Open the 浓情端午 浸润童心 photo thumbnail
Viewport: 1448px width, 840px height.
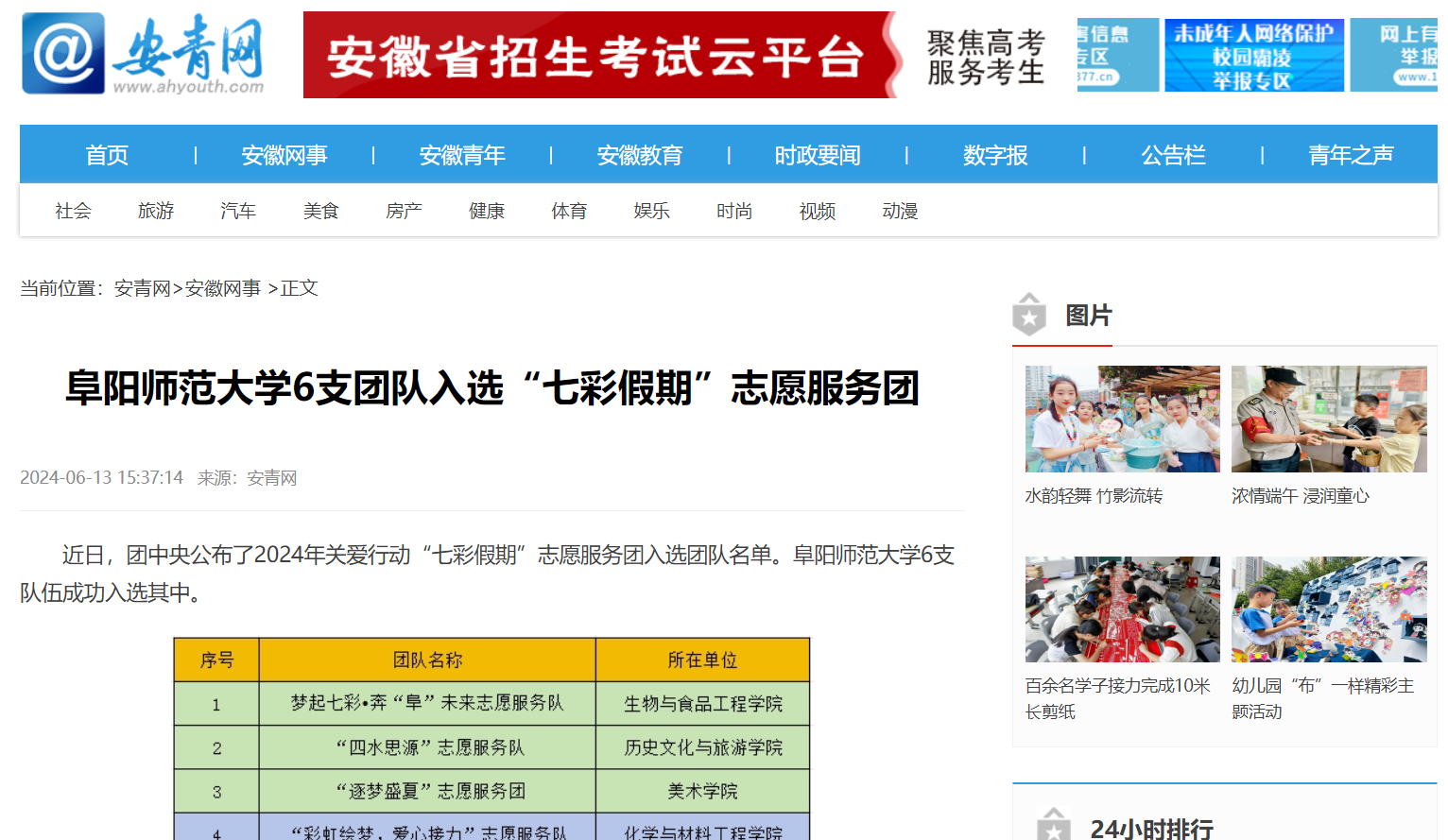click(x=1328, y=419)
